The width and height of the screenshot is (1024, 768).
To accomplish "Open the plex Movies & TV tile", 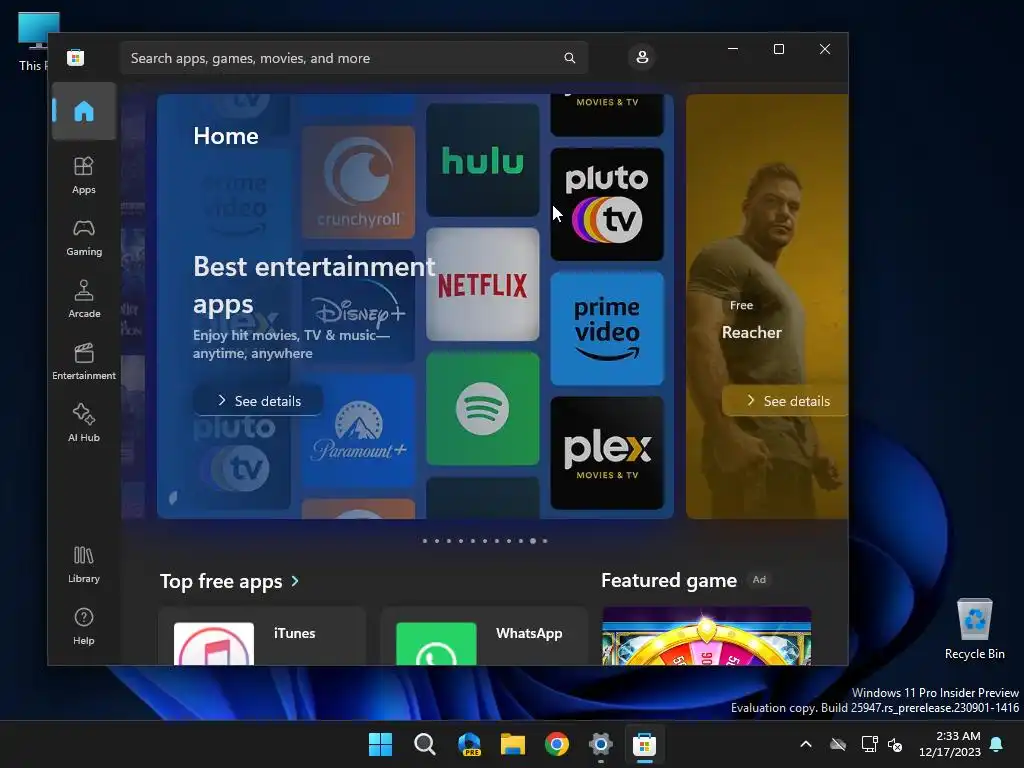I will (607, 453).
